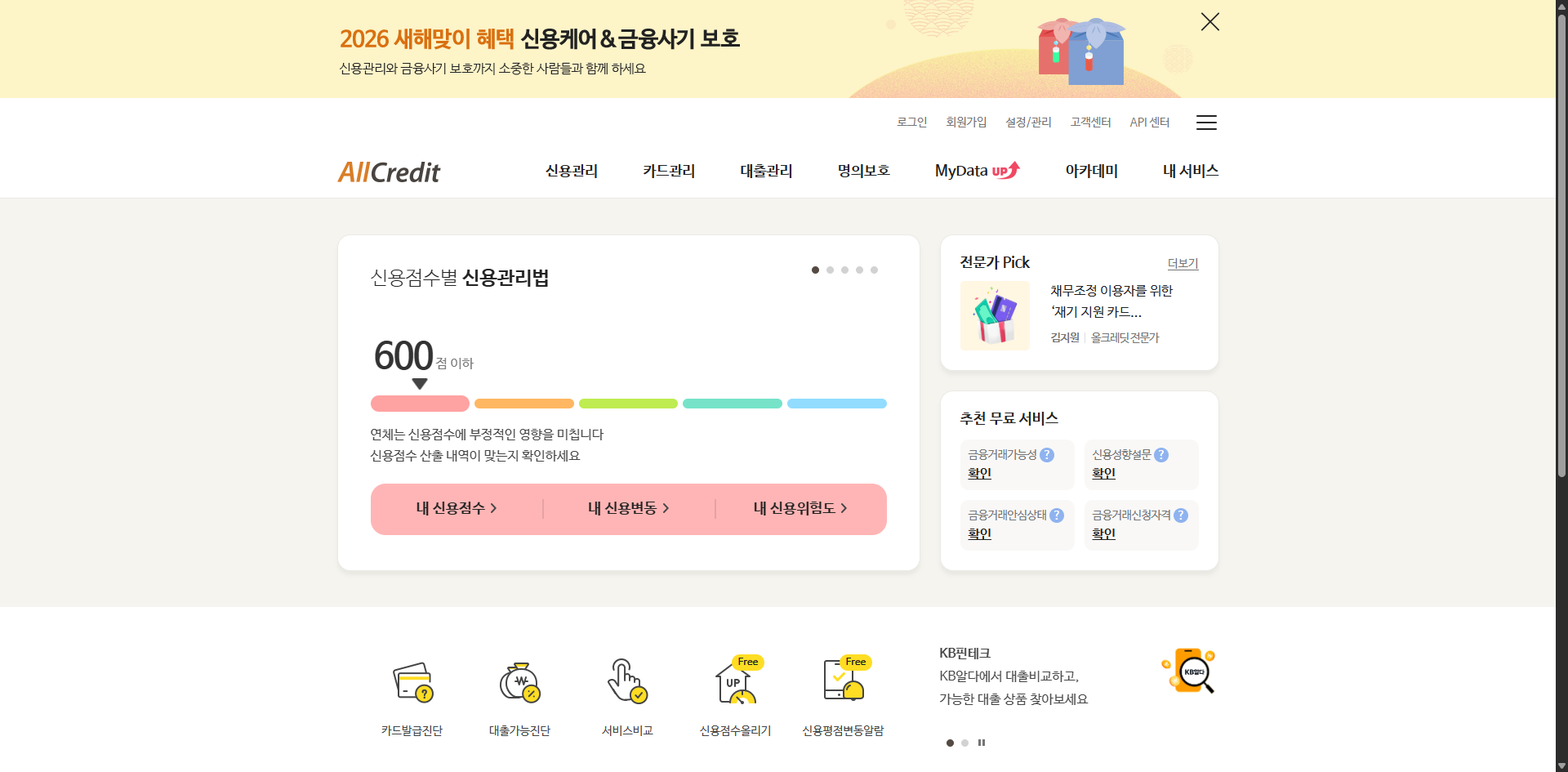Open the MyData menu
Image resolution: width=1568 pixels, height=772 pixels.
977,171
